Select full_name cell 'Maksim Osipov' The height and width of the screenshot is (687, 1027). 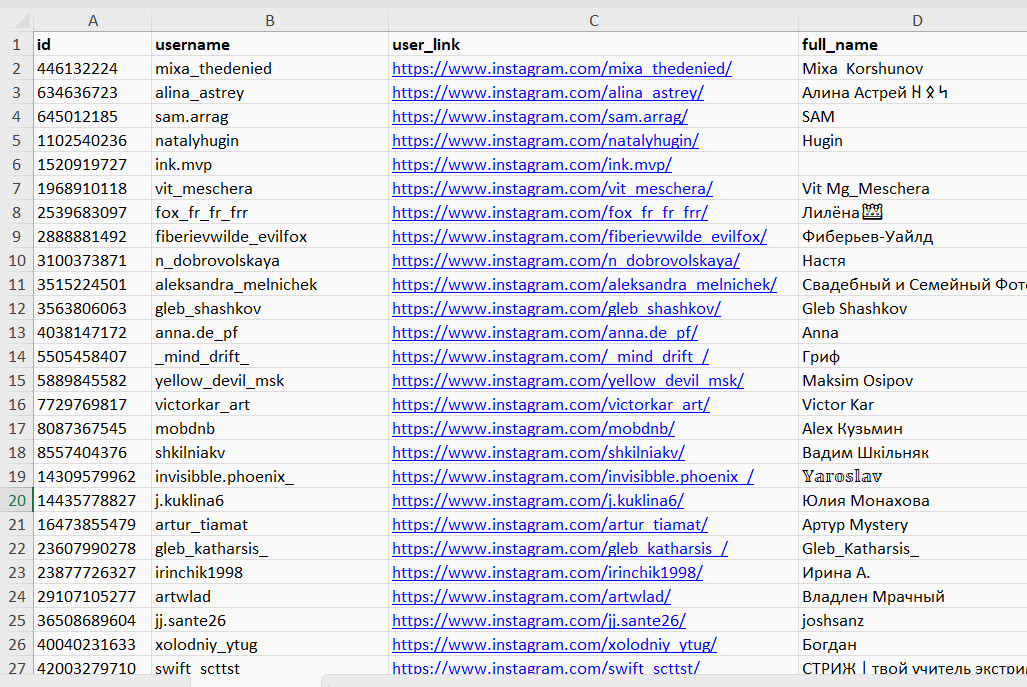point(913,381)
